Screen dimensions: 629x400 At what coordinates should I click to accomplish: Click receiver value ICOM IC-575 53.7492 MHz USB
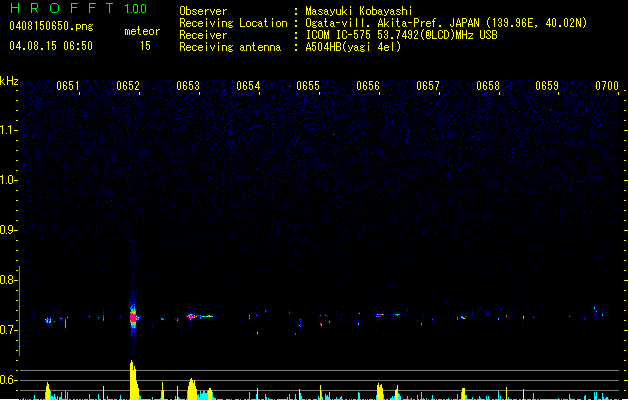(x=401, y=35)
